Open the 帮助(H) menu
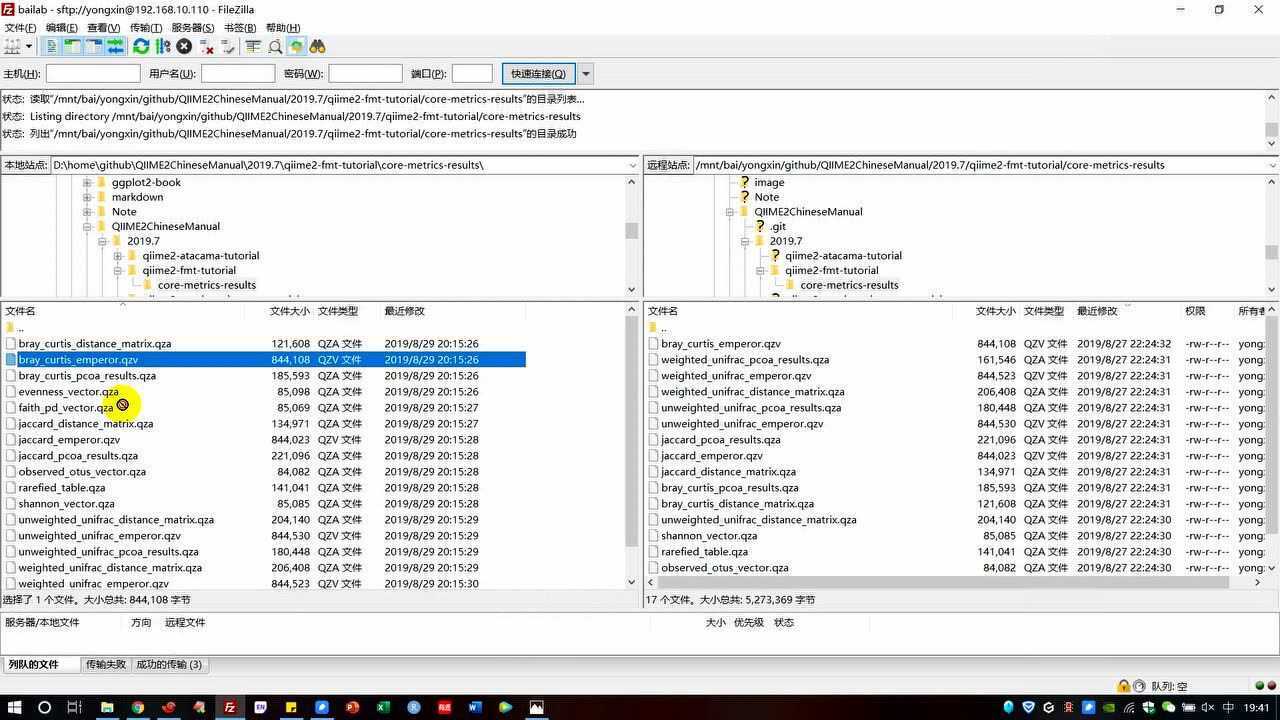This screenshot has height=720, width=1280. tap(283, 27)
